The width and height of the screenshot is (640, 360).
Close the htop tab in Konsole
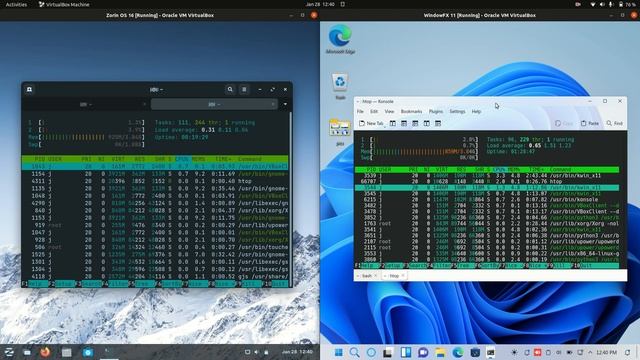pos(403,276)
